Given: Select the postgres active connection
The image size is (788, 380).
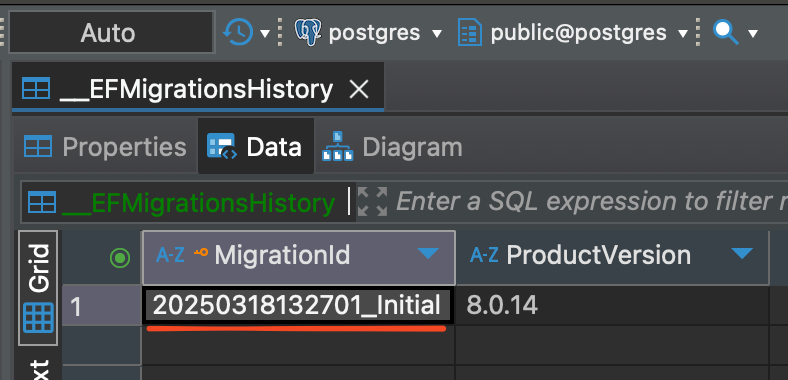Looking at the screenshot, I should 374,33.
